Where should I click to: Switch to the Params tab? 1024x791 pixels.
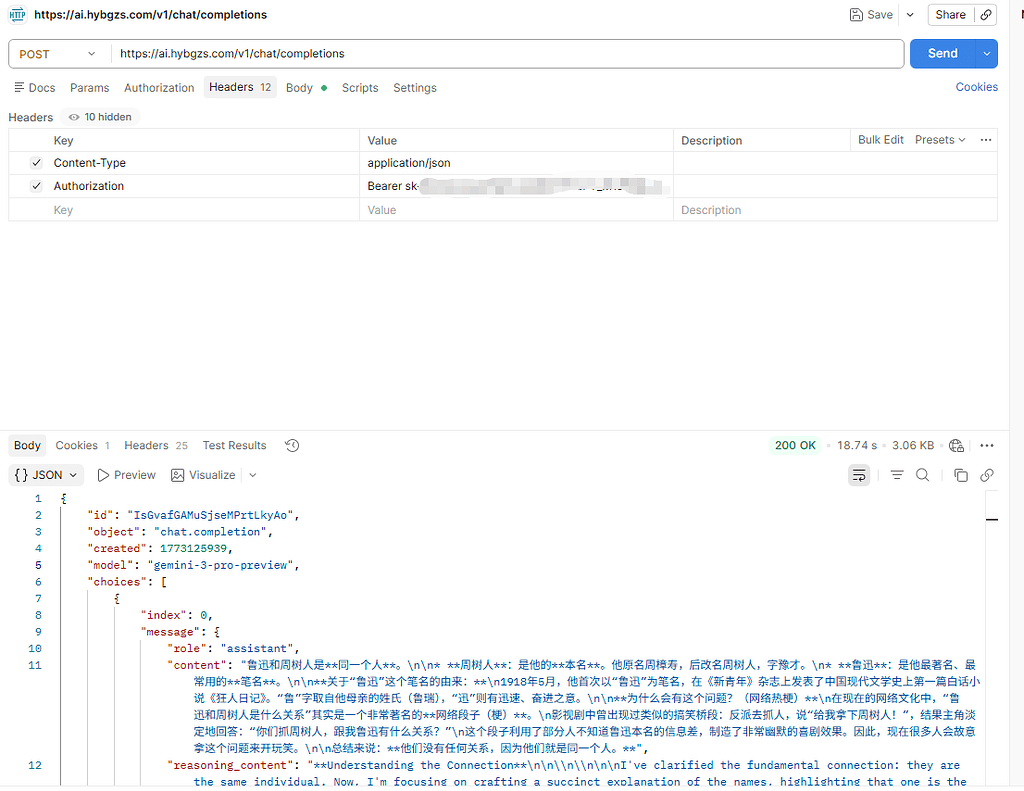[x=89, y=88]
